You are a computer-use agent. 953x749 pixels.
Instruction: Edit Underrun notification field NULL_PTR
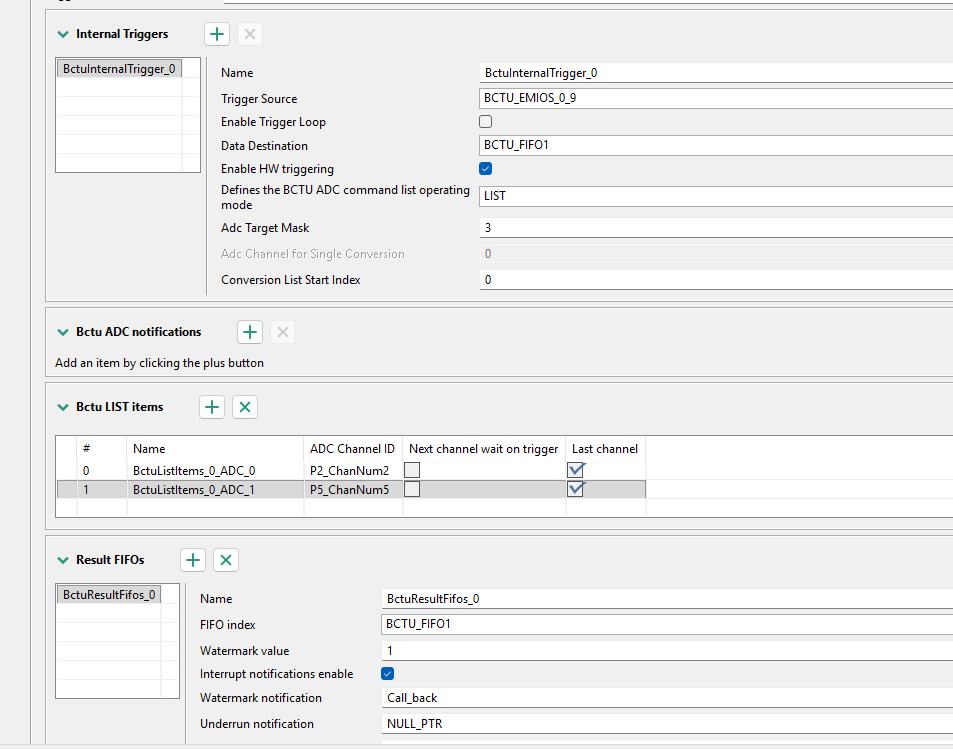click(667, 723)
